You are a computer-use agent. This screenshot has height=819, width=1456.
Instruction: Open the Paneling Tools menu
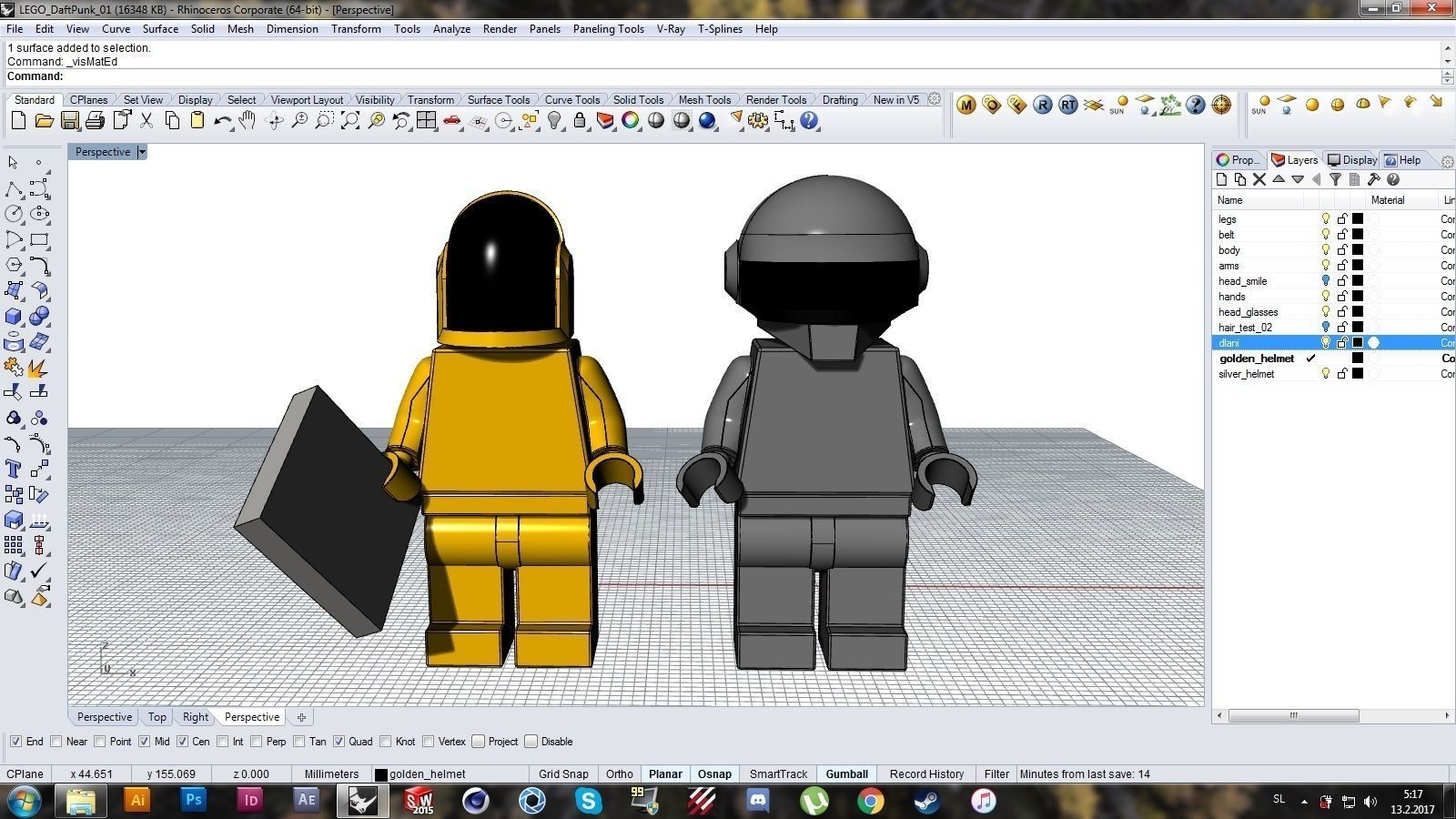tap(608, 29)
